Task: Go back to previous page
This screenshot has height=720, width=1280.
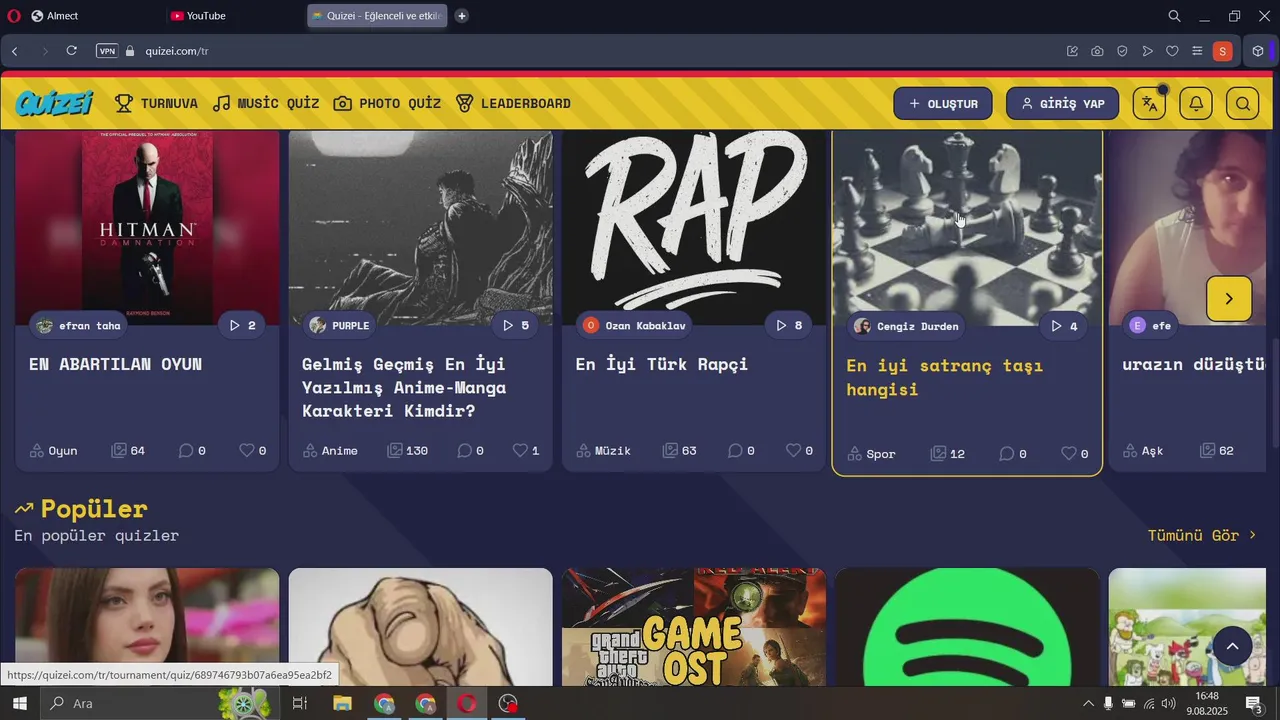Action: [x=15, y=51]
